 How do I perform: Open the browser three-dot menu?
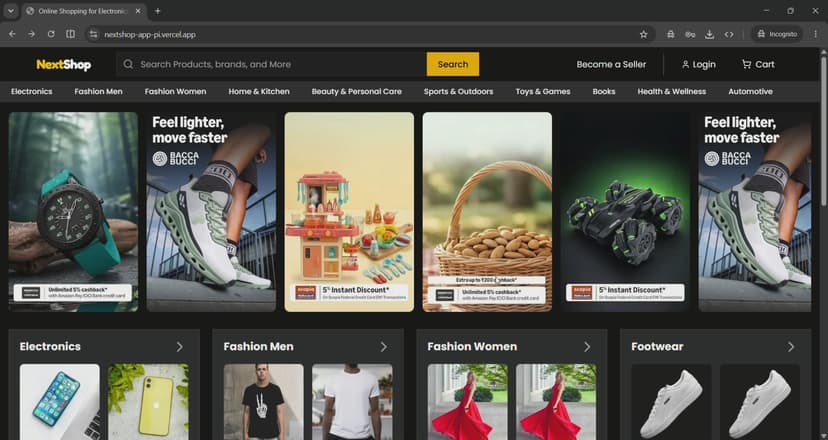[815, 34]
